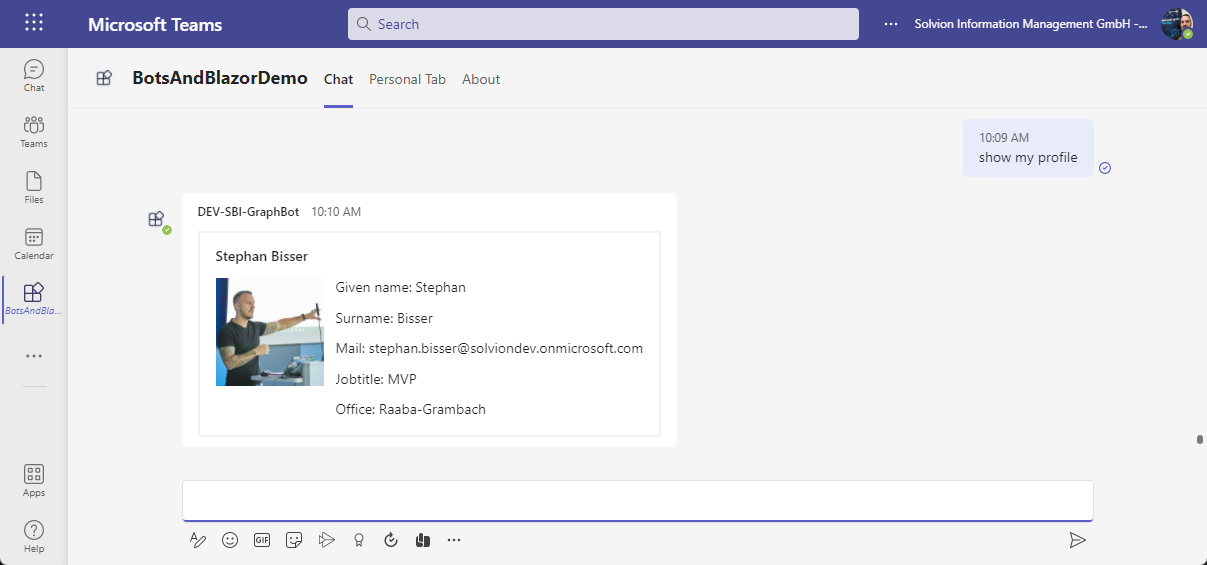Click the 10:10 AM bot message timestamp
1207x565 pixels.
[x=336, y=212]
